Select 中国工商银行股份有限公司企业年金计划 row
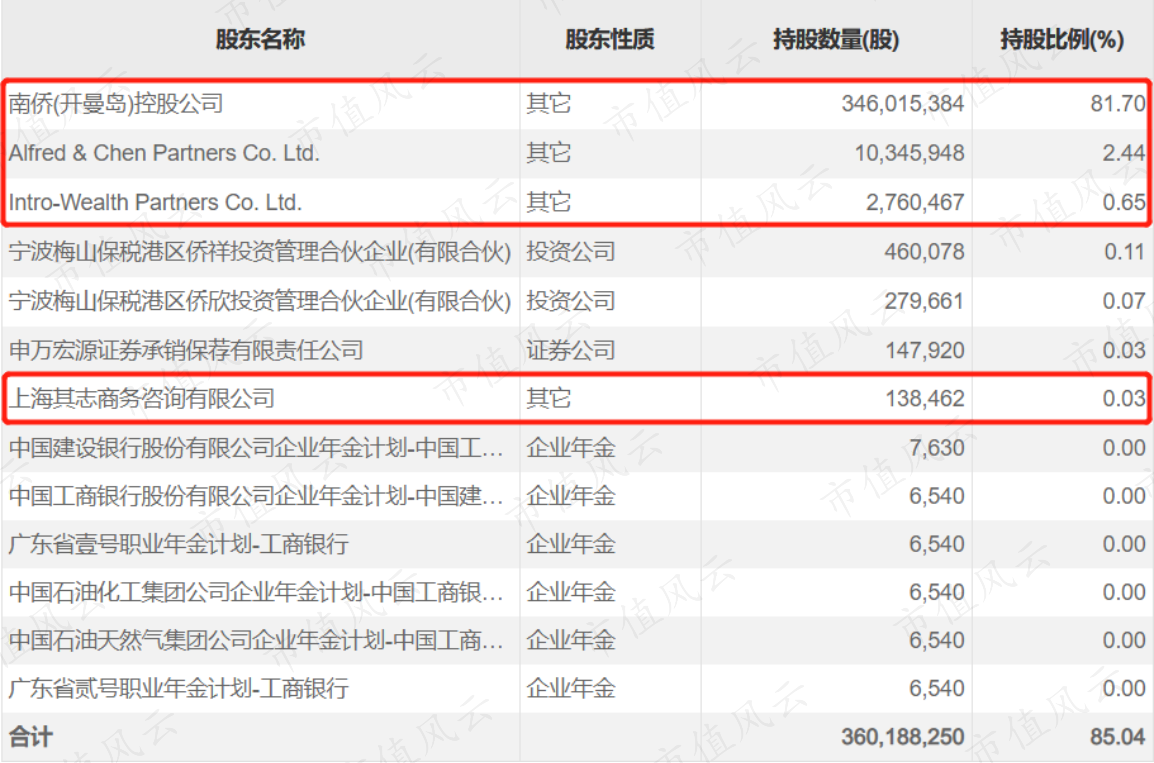 (x=256, y=496)
